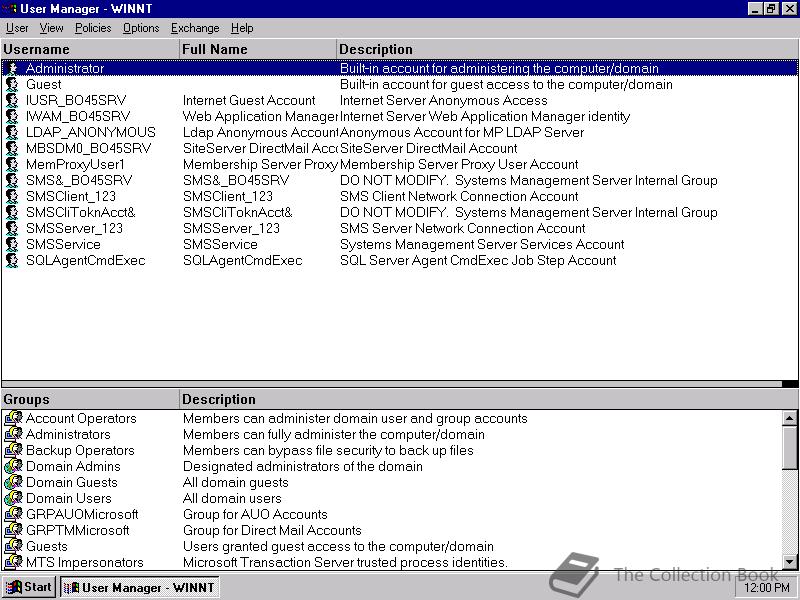Click the SMSCliToknAcct& user icon
Image resolution: width=800 pixels, height=600 pixels.
click(x=12, y=212)
